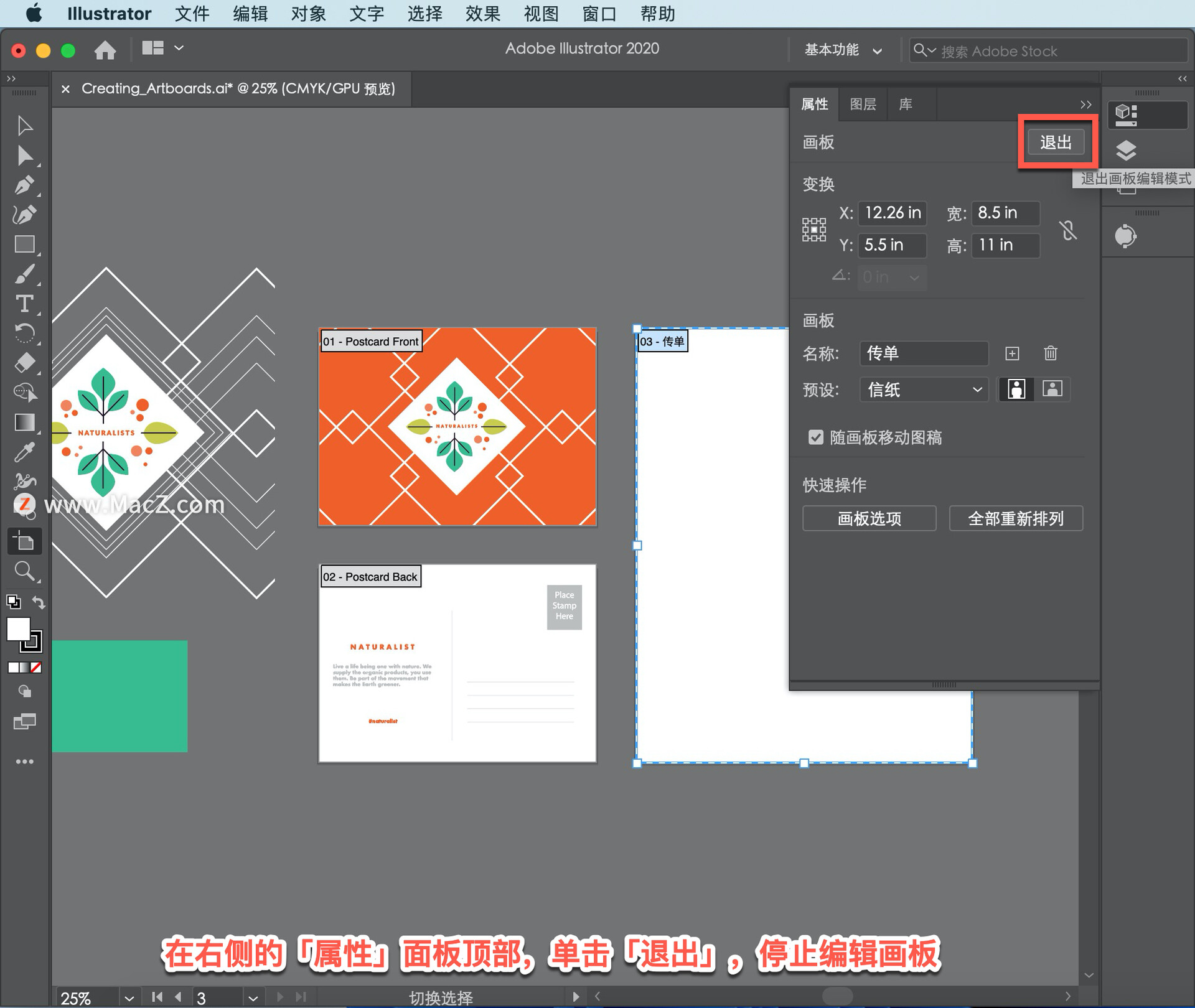Click the 画板选项 button
This screenshot has width=1195, height=1008.
coord(869,518)
